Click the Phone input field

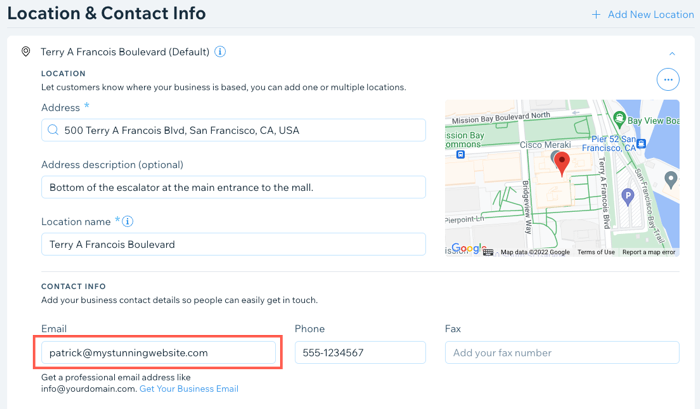(x=360, y=353)
